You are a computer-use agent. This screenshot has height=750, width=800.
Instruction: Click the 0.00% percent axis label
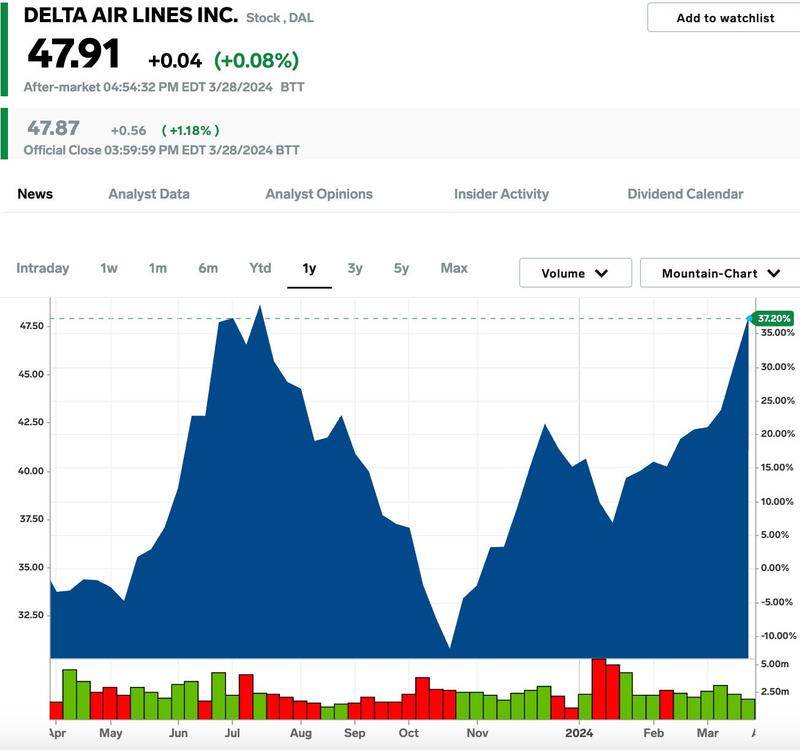[x=775, y=568]
